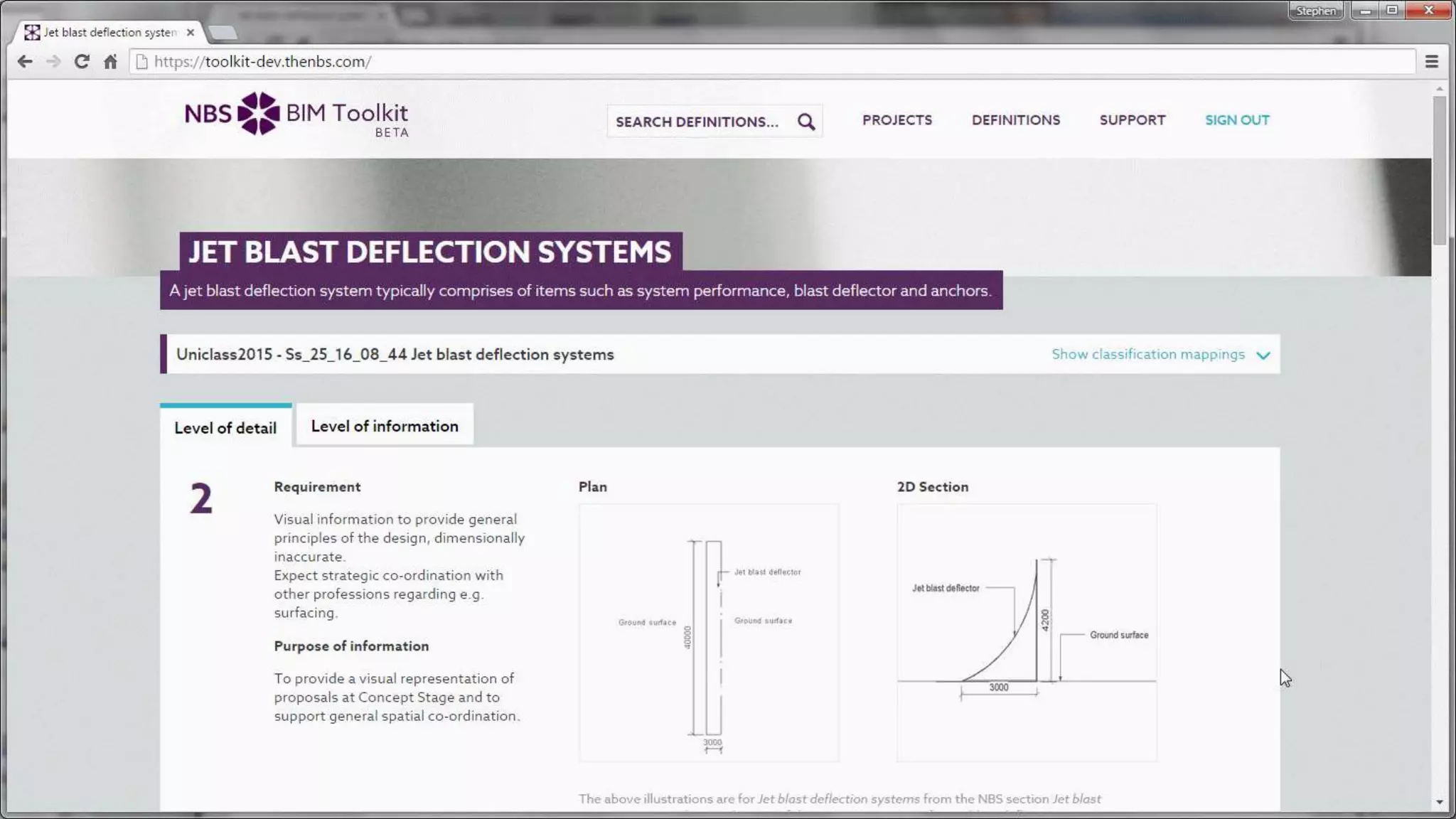Reload the page with refresh icon

82,62
